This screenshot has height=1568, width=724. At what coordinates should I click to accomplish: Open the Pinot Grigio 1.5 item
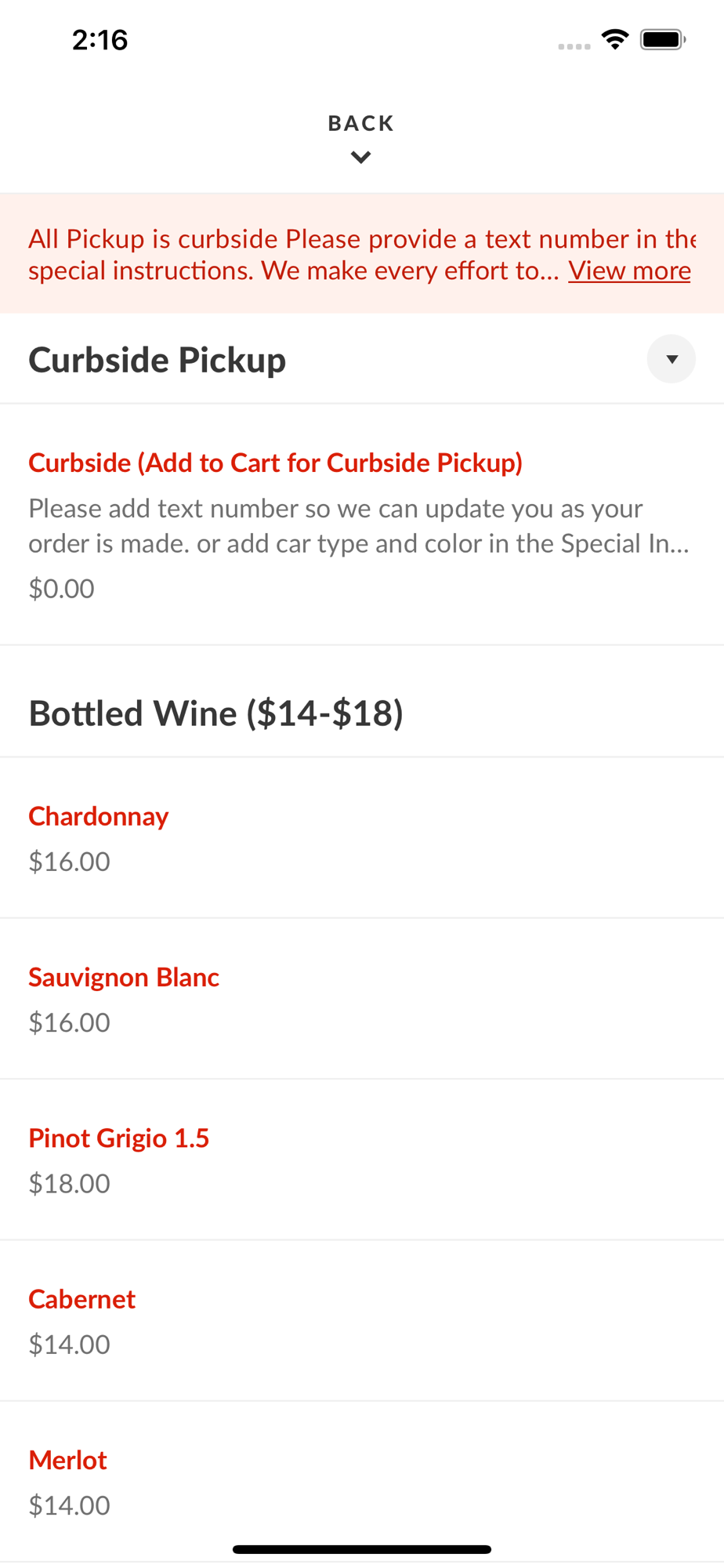point(119,1138)
